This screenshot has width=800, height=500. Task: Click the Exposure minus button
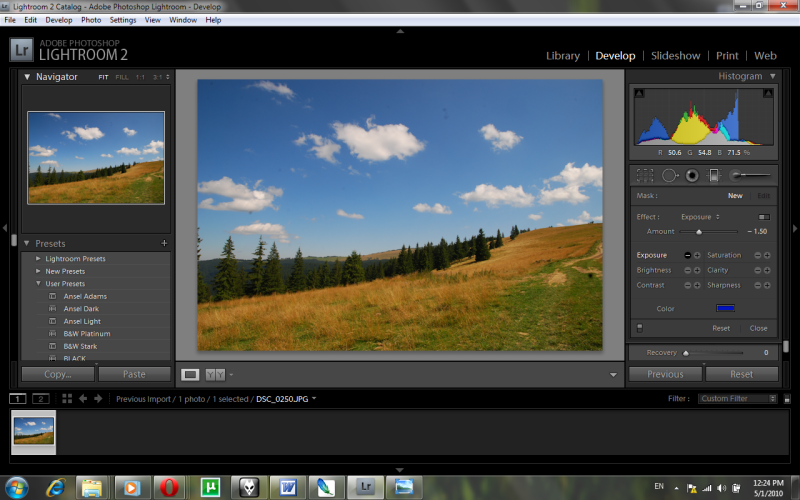point(687,255)
